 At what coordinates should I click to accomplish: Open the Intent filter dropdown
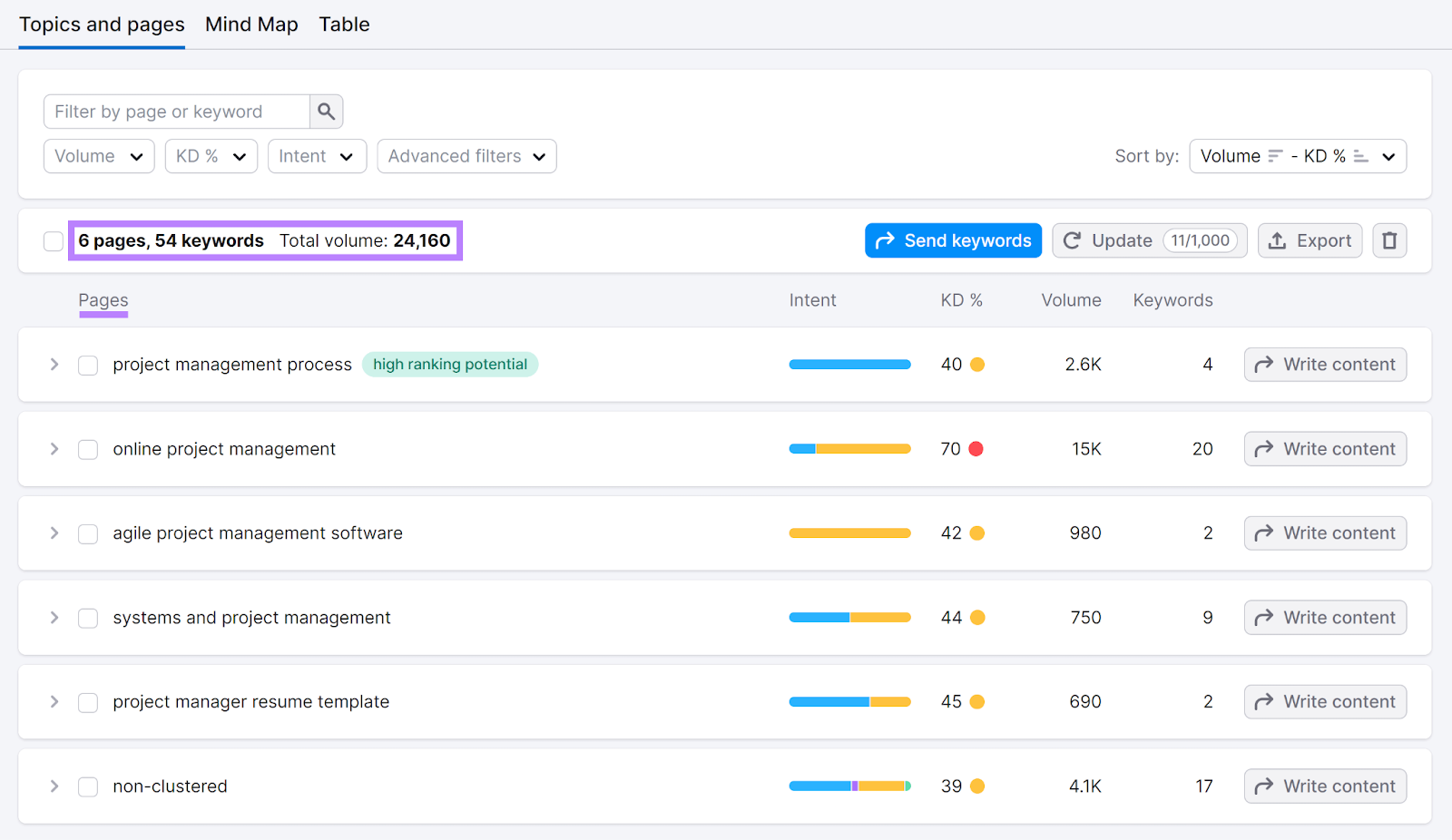316,156
